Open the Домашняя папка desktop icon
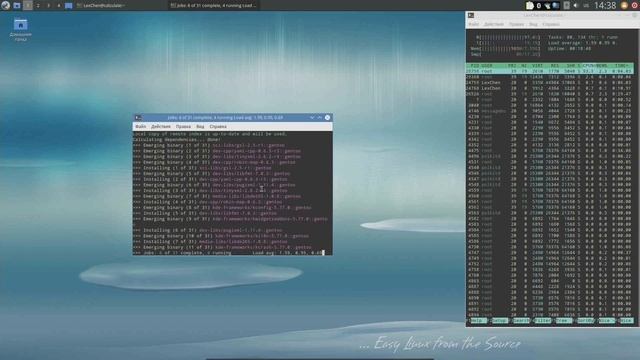The width and height of the screenshot is (640, 360). click(20, 29)
